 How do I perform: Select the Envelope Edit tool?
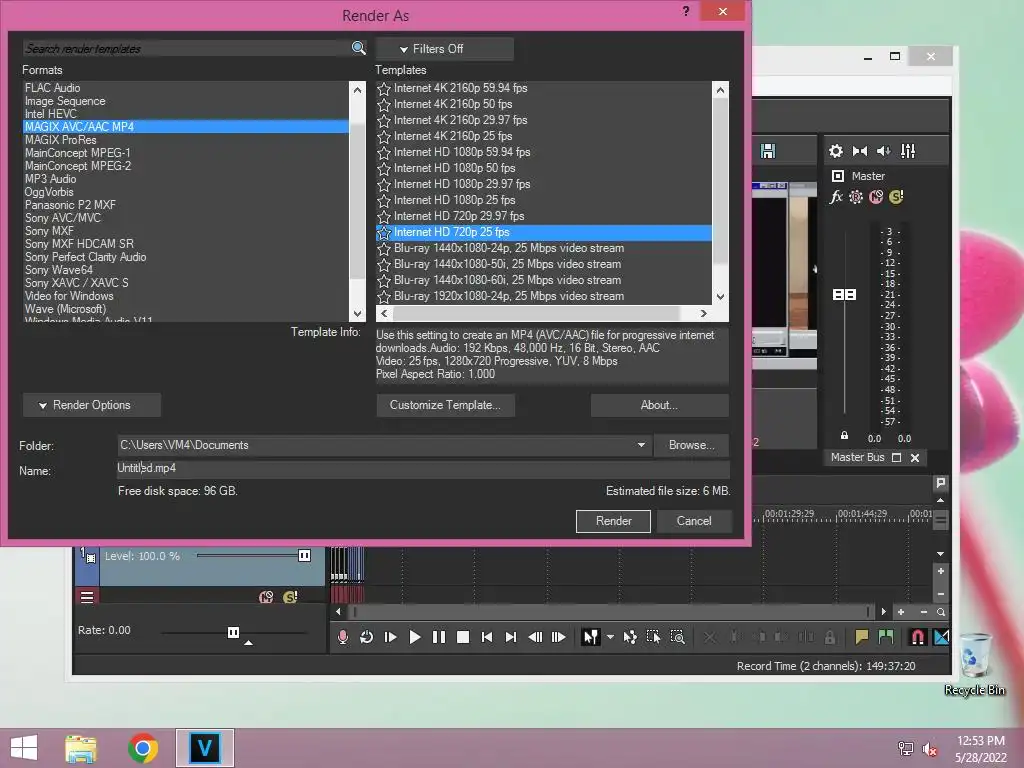(630, 637)
